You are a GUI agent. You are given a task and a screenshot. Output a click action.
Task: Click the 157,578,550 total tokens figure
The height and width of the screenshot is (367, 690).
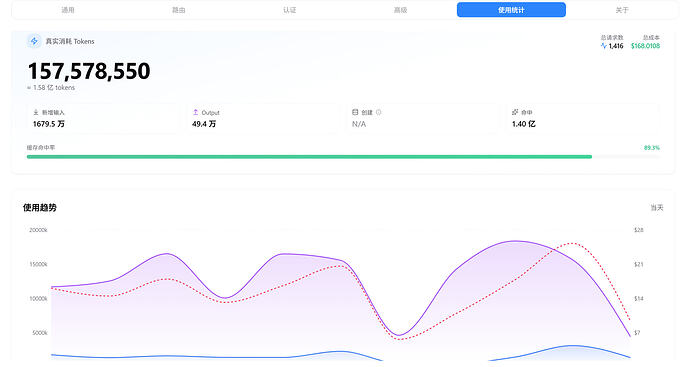(89, 71)
